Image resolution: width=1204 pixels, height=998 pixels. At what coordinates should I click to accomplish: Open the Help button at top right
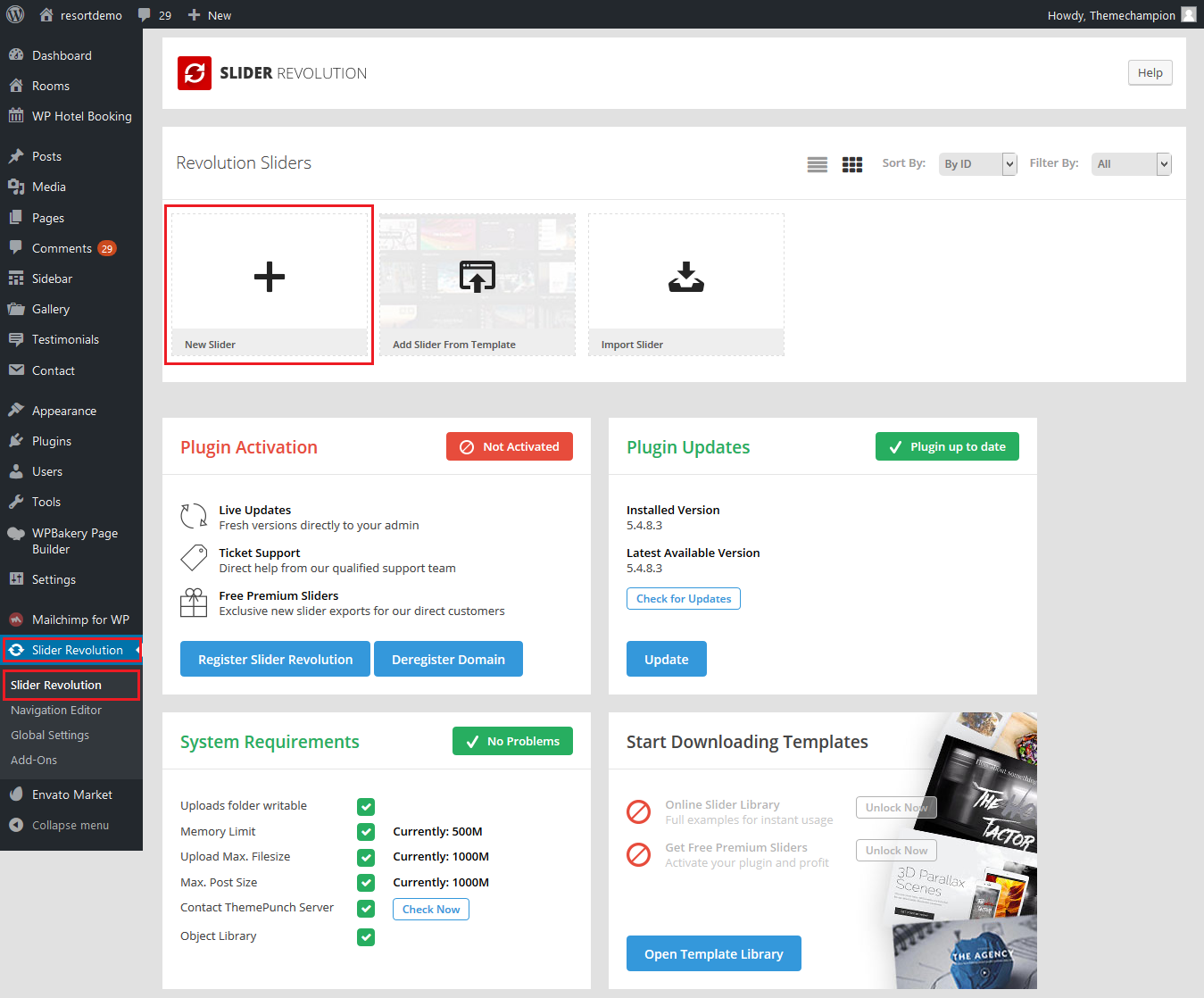point(1150,73)
